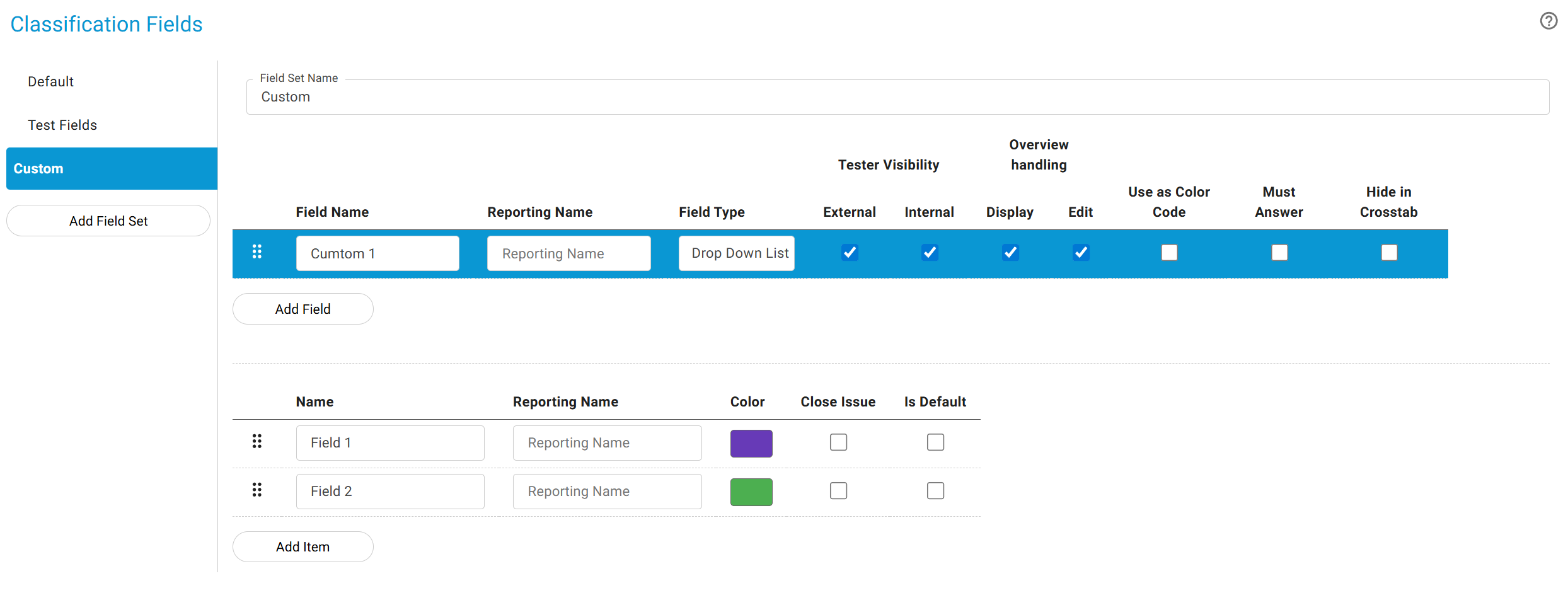Screen dimensions: 1568x605
Task: Mark Field 2 as Is Default
Action: pos(935,491)
